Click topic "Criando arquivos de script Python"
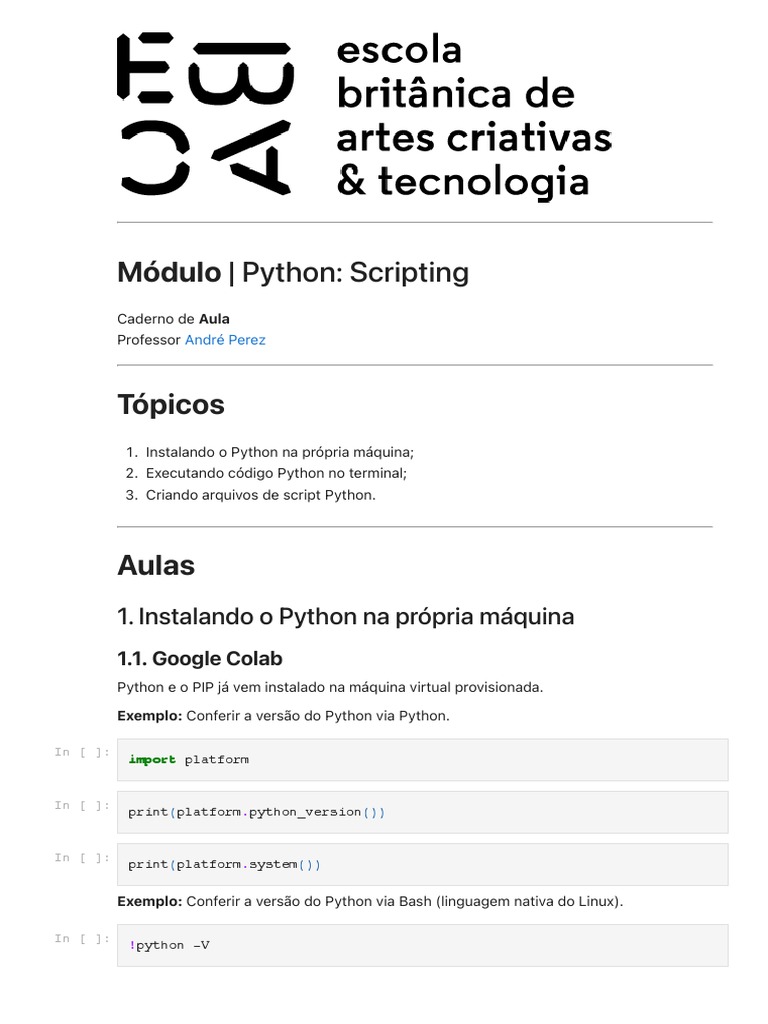 (x=260, y=495)
